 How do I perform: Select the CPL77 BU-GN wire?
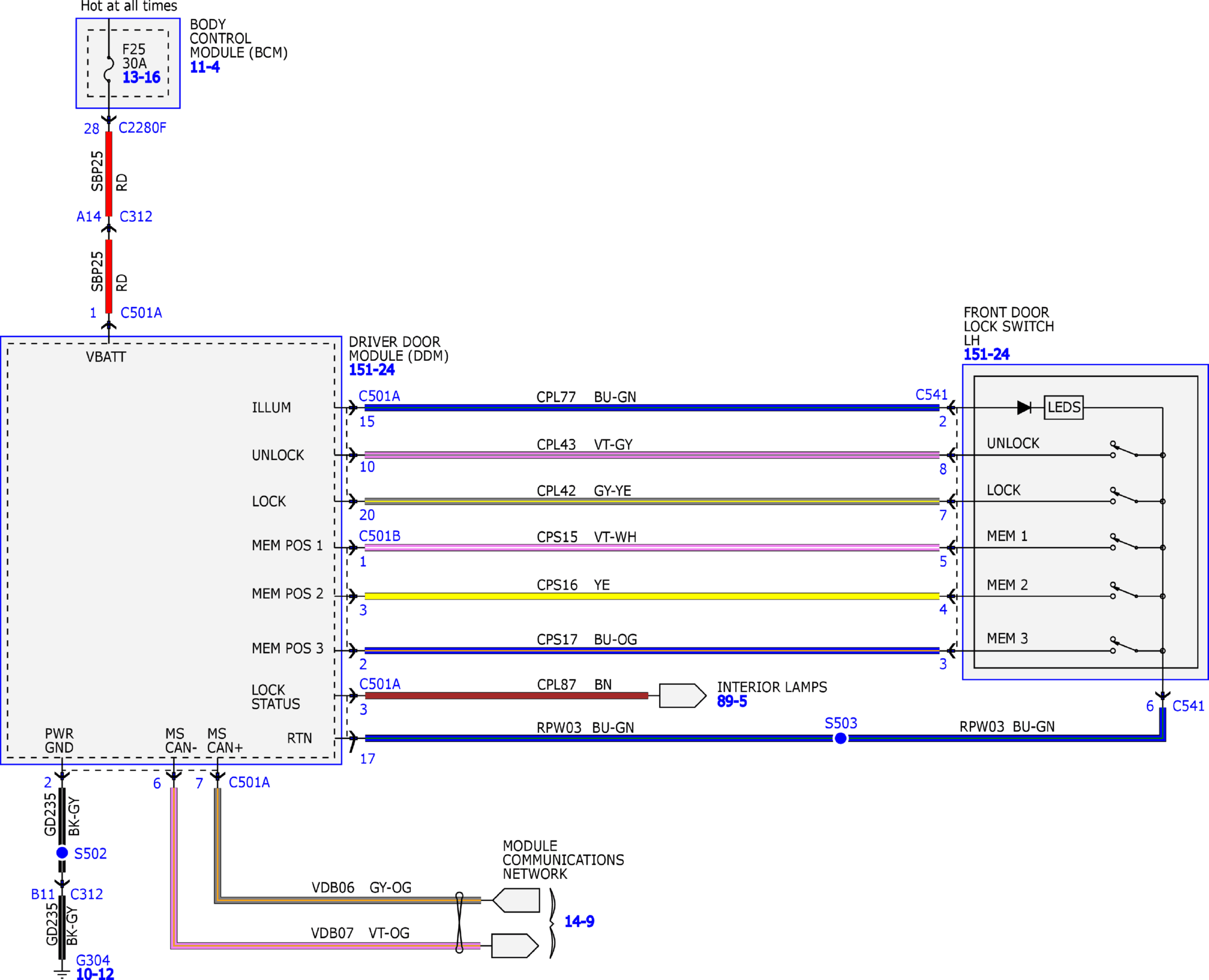pos(652,407)
